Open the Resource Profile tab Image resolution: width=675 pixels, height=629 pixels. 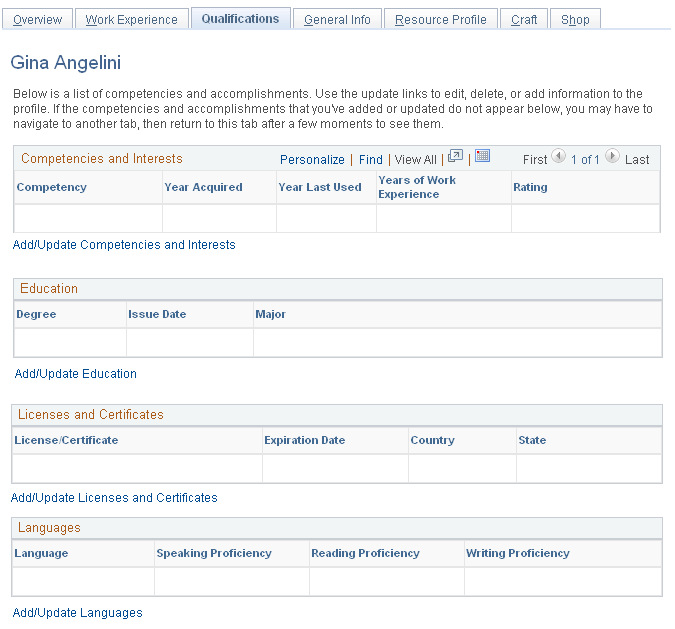pyautogui.click(x=441, y=19)
